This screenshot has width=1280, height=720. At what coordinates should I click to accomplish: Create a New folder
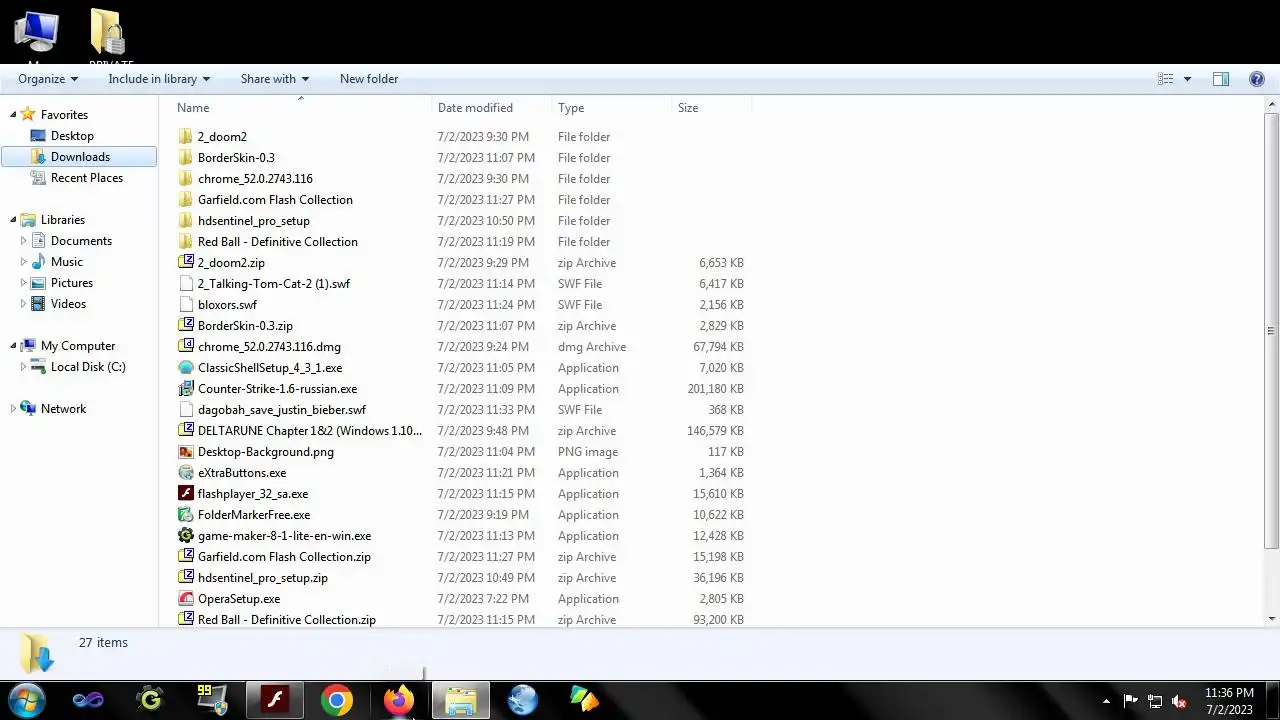click(369, 79)
